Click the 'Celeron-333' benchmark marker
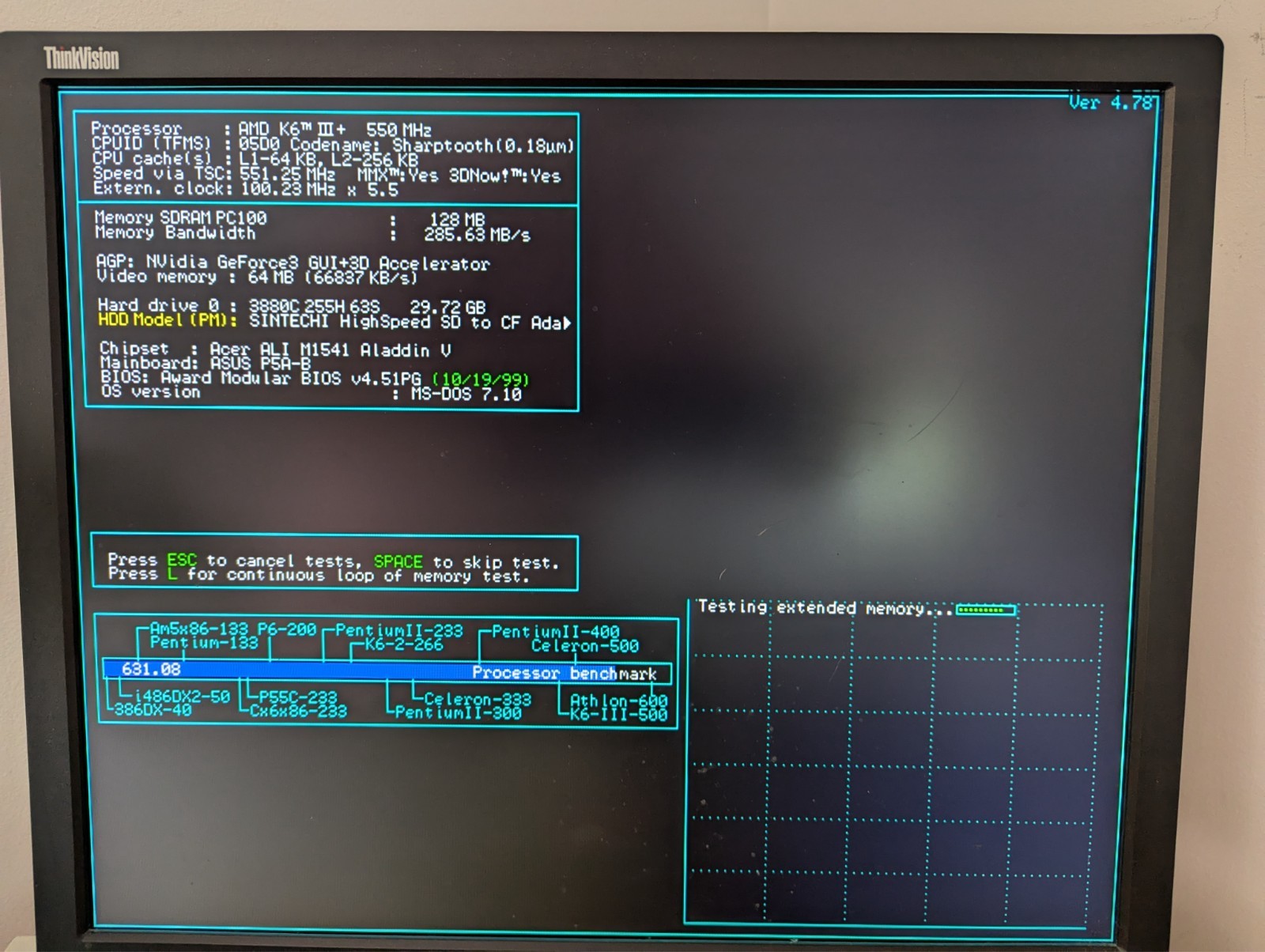 pos(478,700)
